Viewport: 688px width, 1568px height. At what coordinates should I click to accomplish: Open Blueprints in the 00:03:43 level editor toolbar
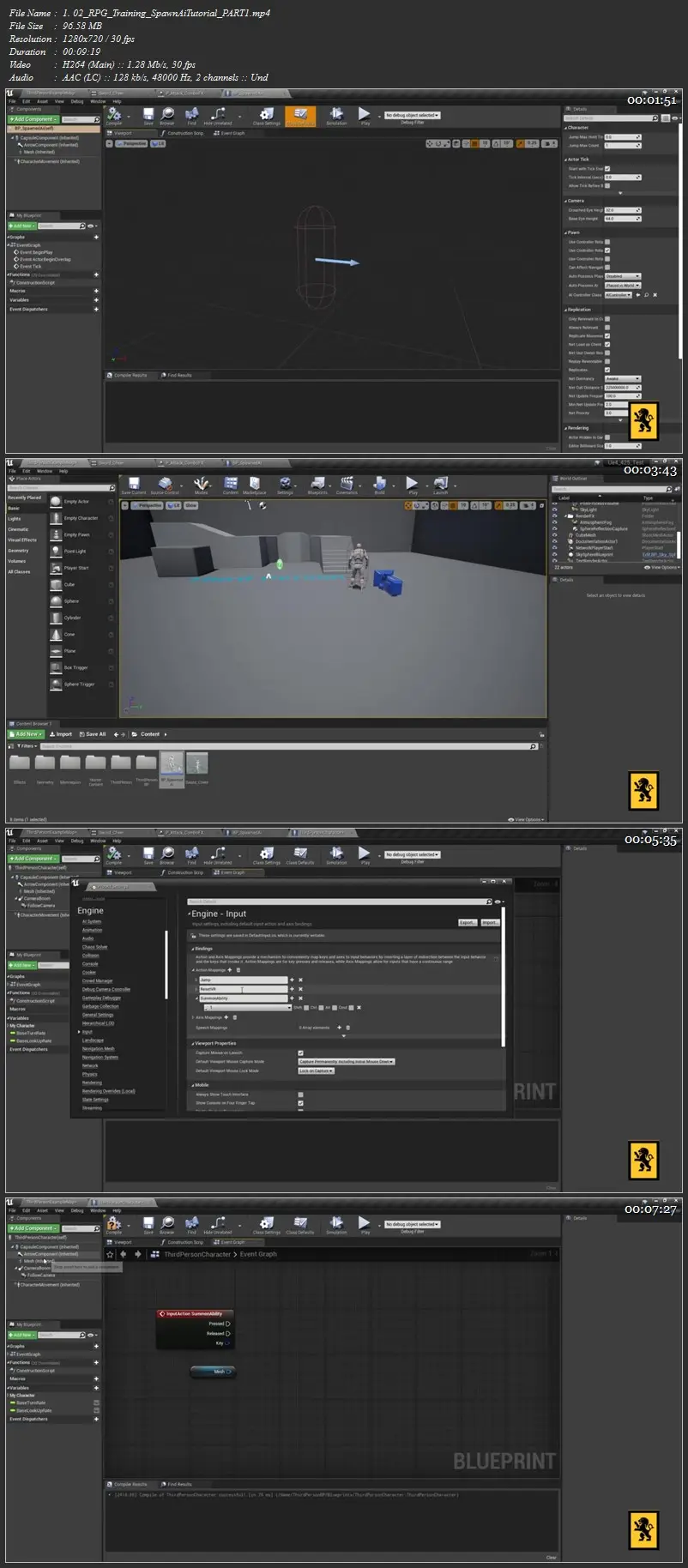[317, 486]
